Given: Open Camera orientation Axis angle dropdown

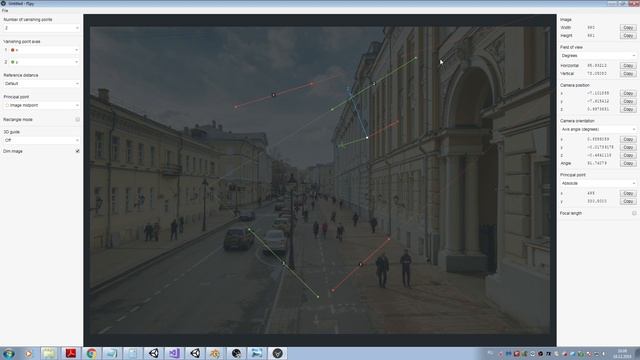Looking at the screenshot, I should [598, 129].
